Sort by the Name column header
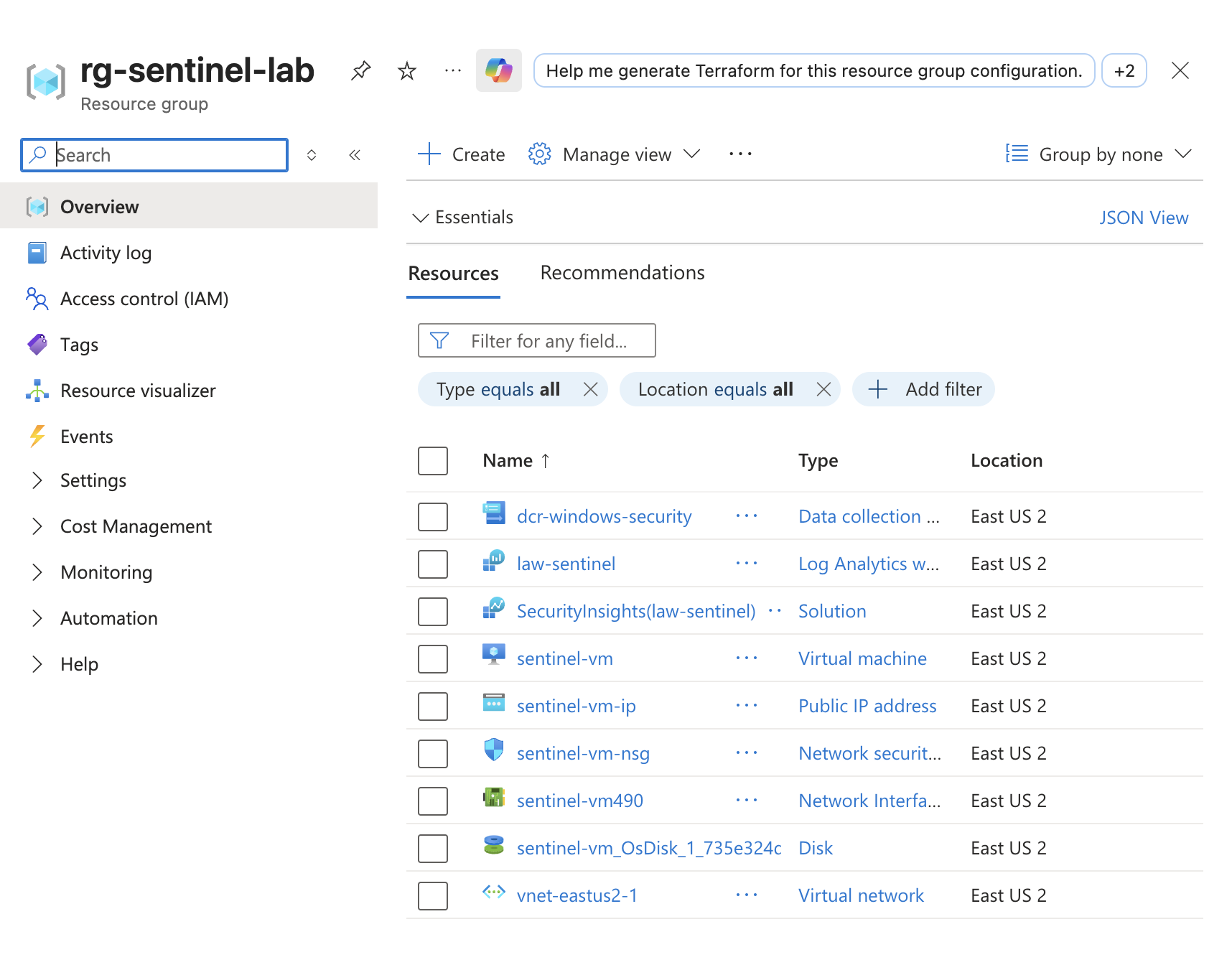 point(516,460)
